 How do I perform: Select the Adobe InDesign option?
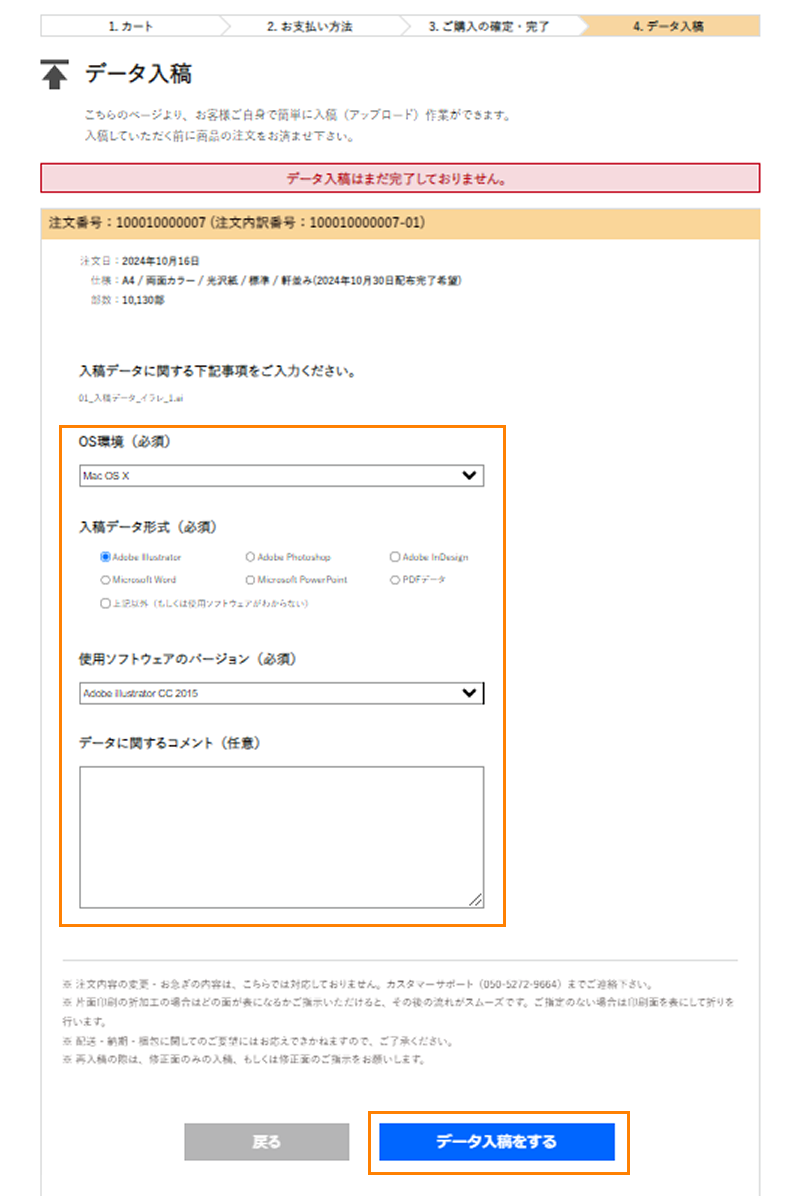click(x=395, y=557)
